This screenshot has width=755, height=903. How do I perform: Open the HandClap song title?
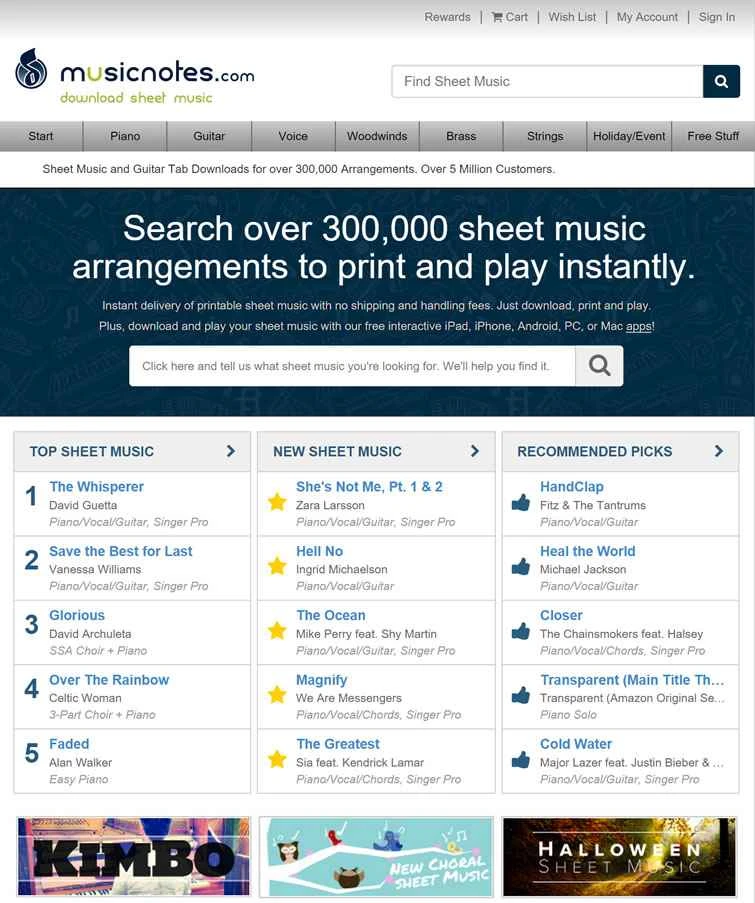pyautogui.click(x=572, y=487)
